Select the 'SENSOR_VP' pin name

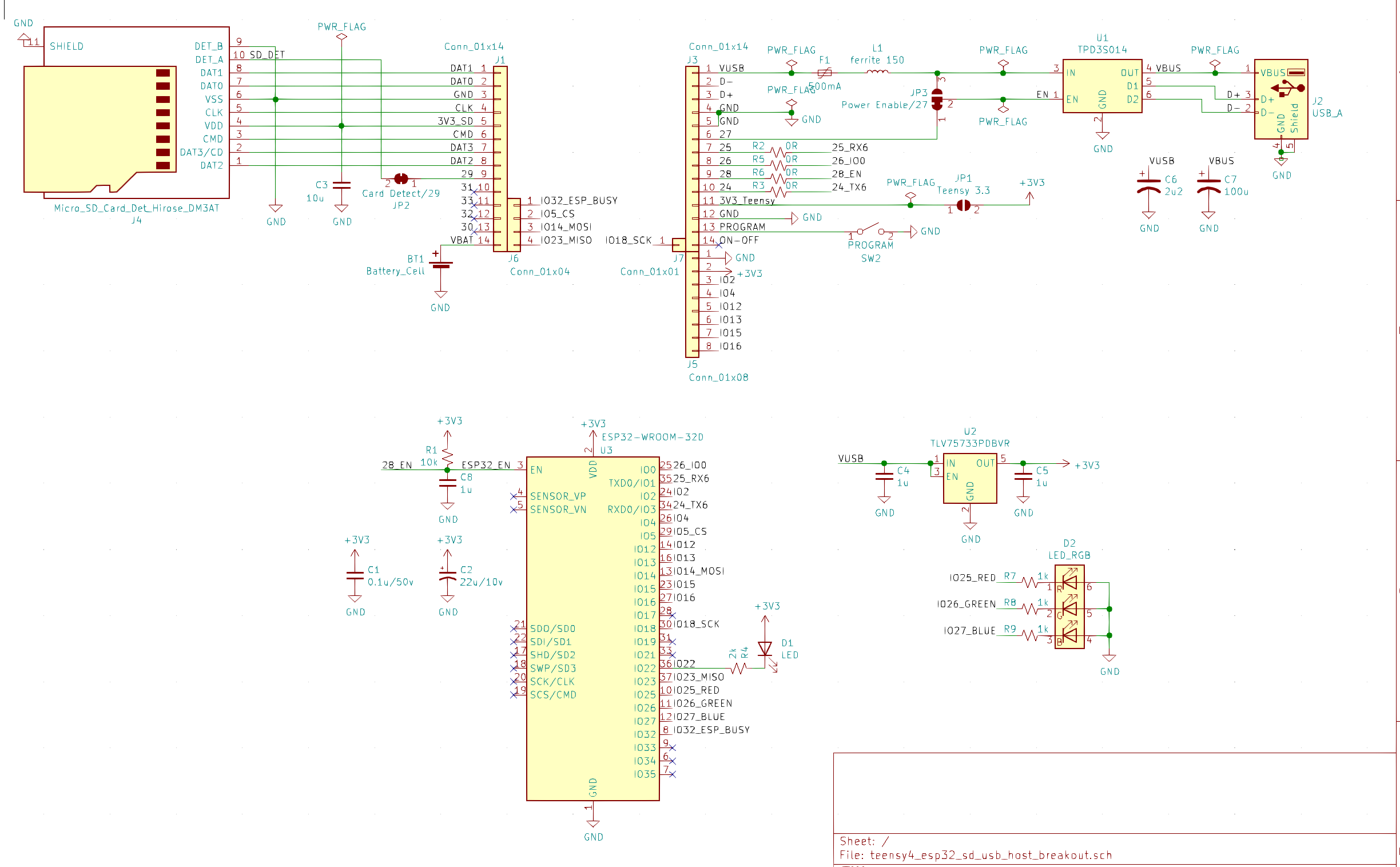[558, 496]
